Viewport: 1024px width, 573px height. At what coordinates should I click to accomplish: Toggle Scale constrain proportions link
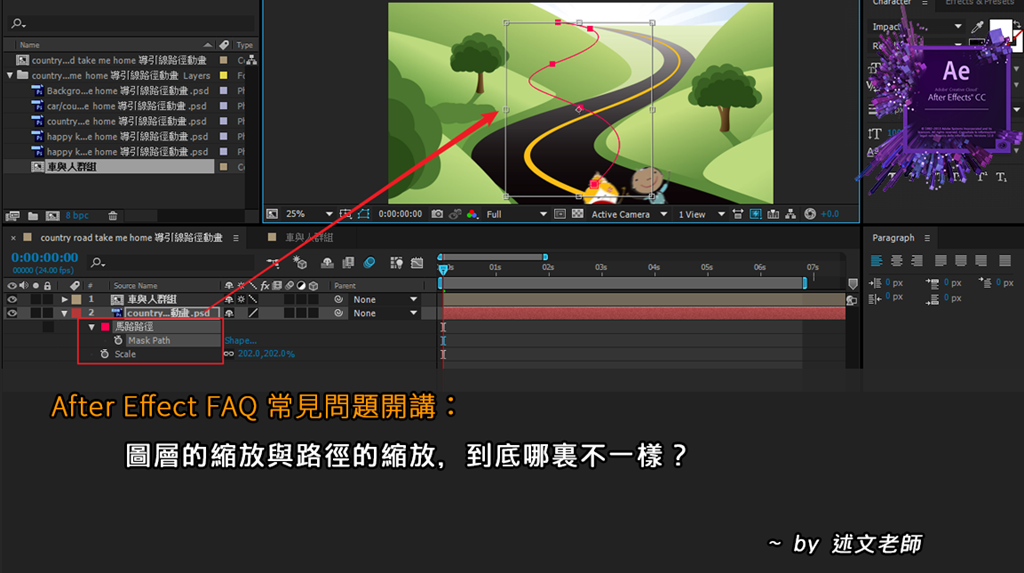pyautogui.click(x=229, y=353)
